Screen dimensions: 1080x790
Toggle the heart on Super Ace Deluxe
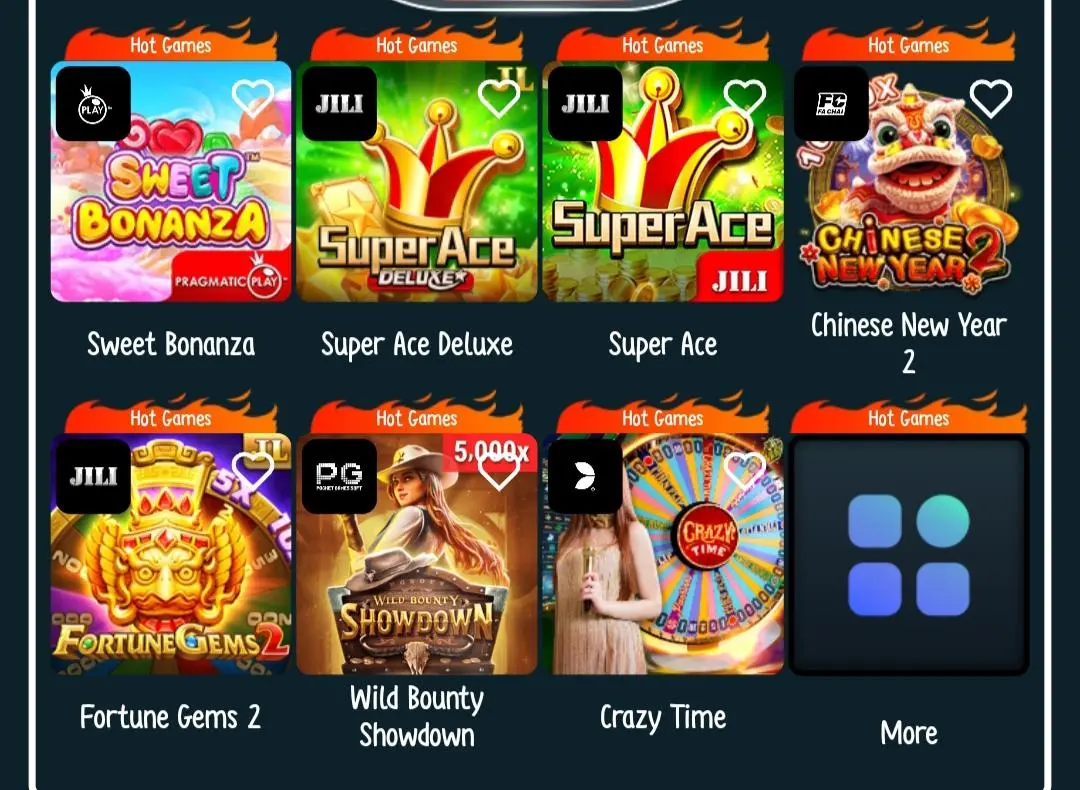(x=499, y=98)
